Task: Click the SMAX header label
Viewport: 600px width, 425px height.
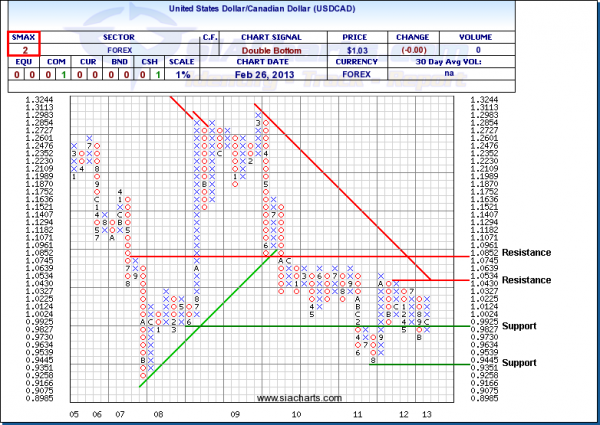Action: (x=21, y=33)
